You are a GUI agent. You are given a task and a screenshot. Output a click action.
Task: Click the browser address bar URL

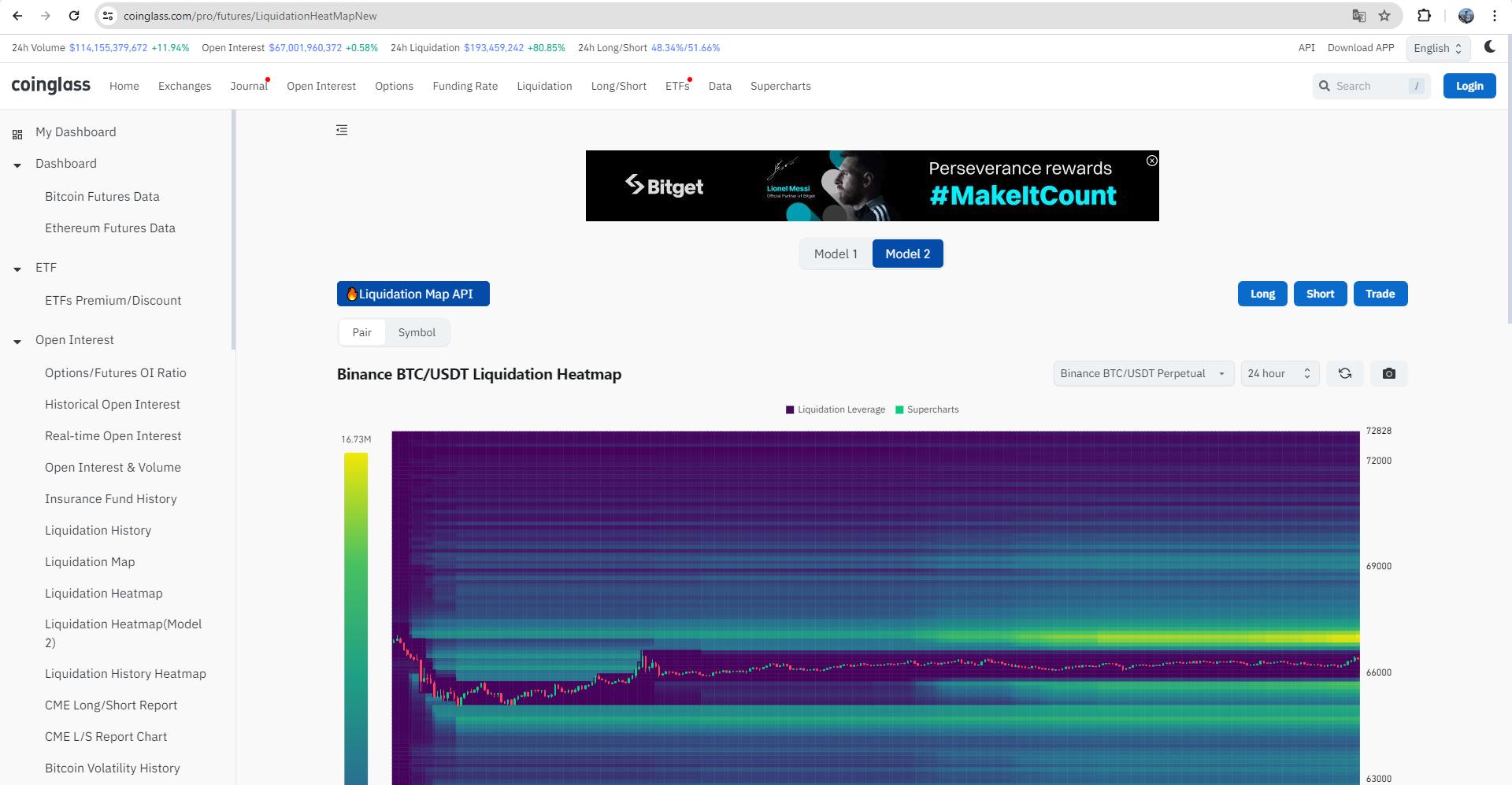point(250,16)
